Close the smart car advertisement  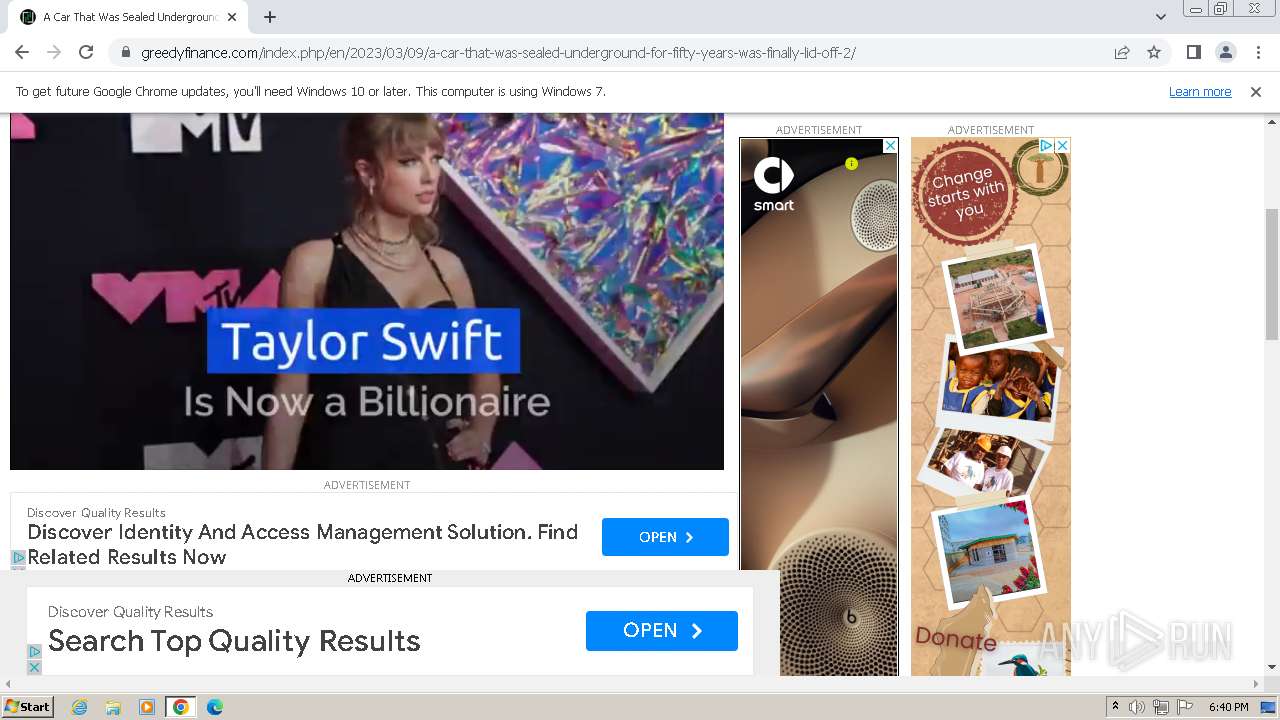pyautogui.click(x=890, y=146)
